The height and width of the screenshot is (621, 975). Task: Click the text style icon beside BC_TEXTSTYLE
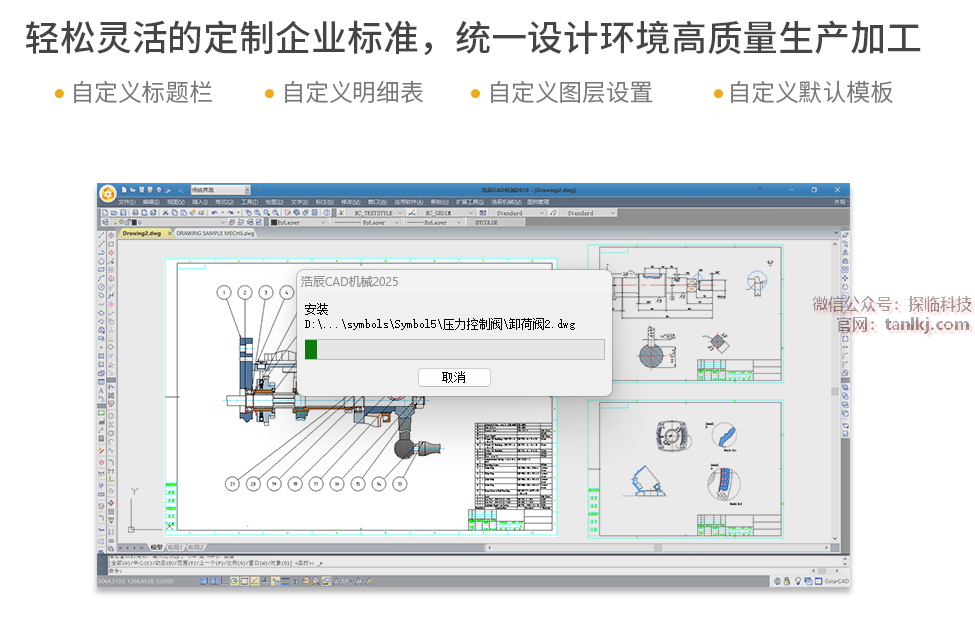tap(341, 213)
